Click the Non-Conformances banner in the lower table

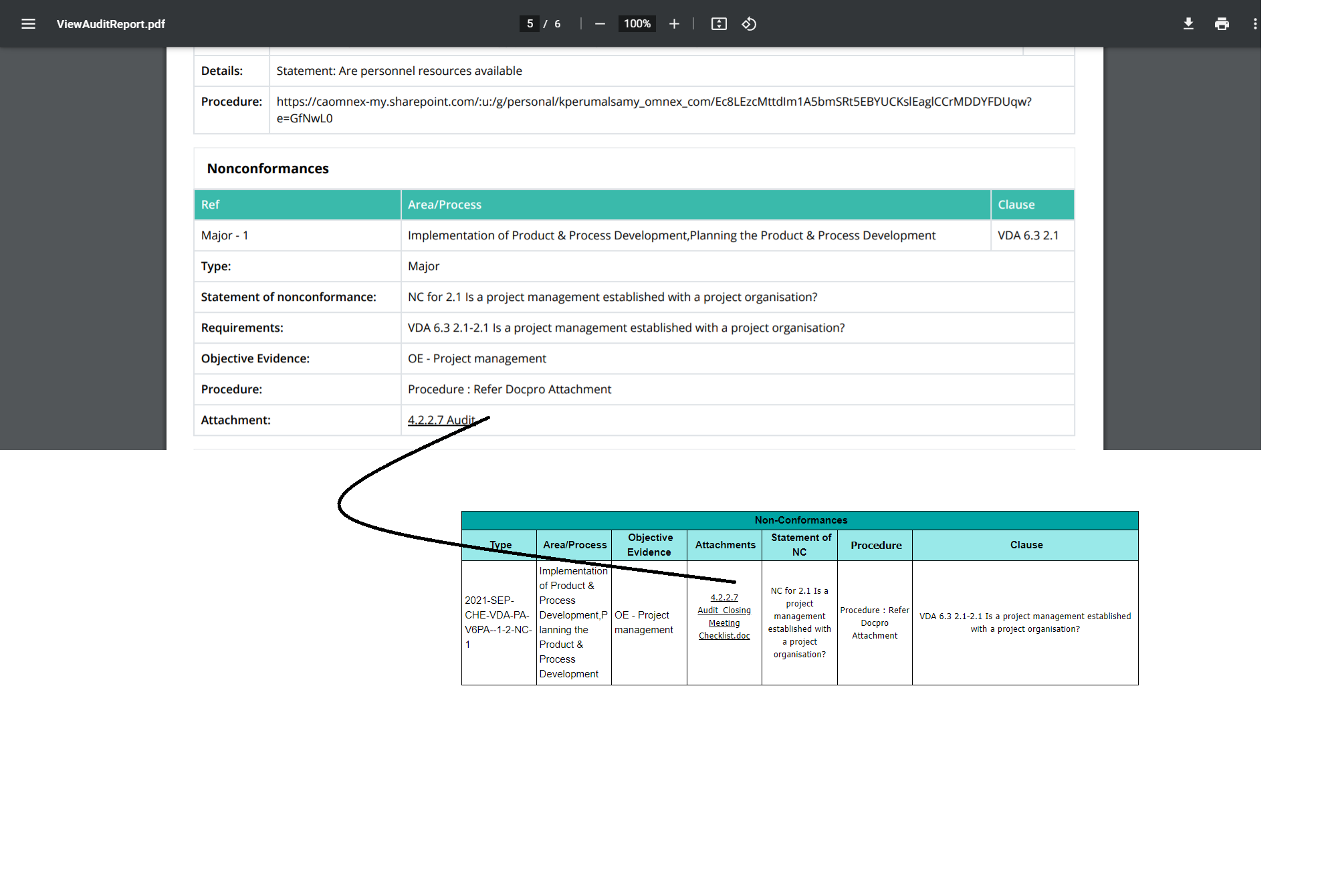[800, 520]
